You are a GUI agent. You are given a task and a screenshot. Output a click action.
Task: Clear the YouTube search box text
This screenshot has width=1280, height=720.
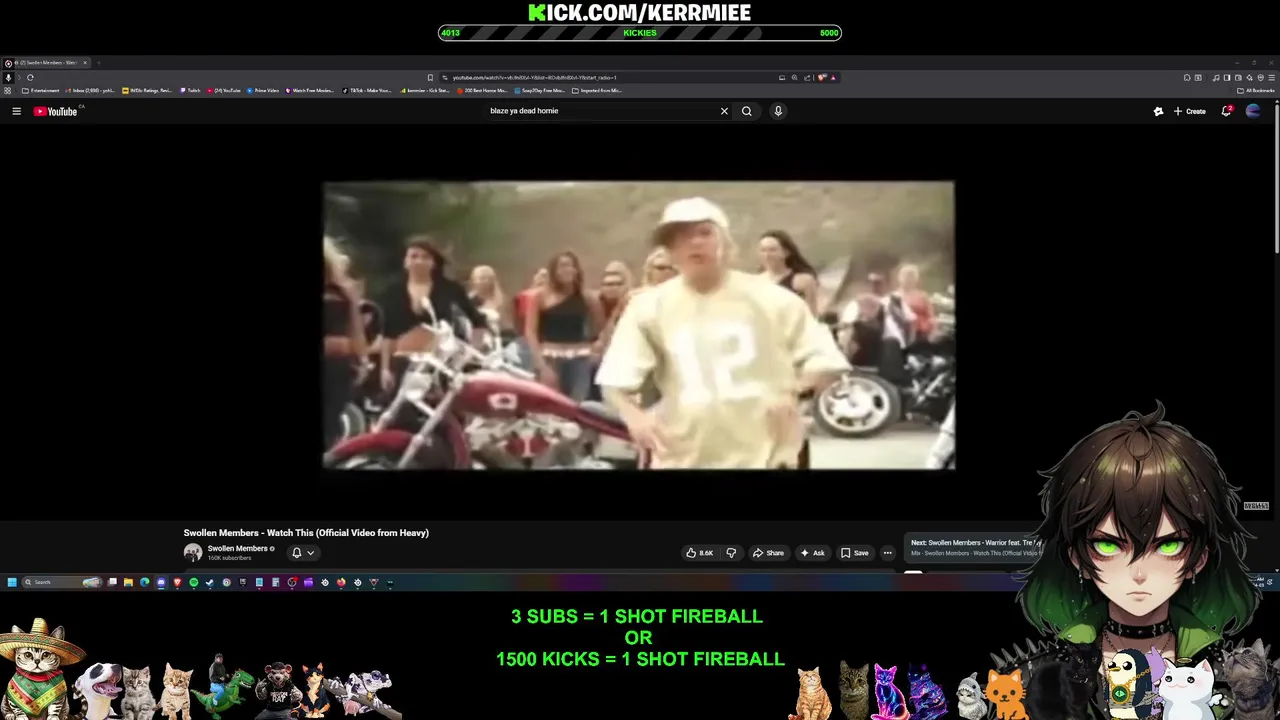pos(724,111)
